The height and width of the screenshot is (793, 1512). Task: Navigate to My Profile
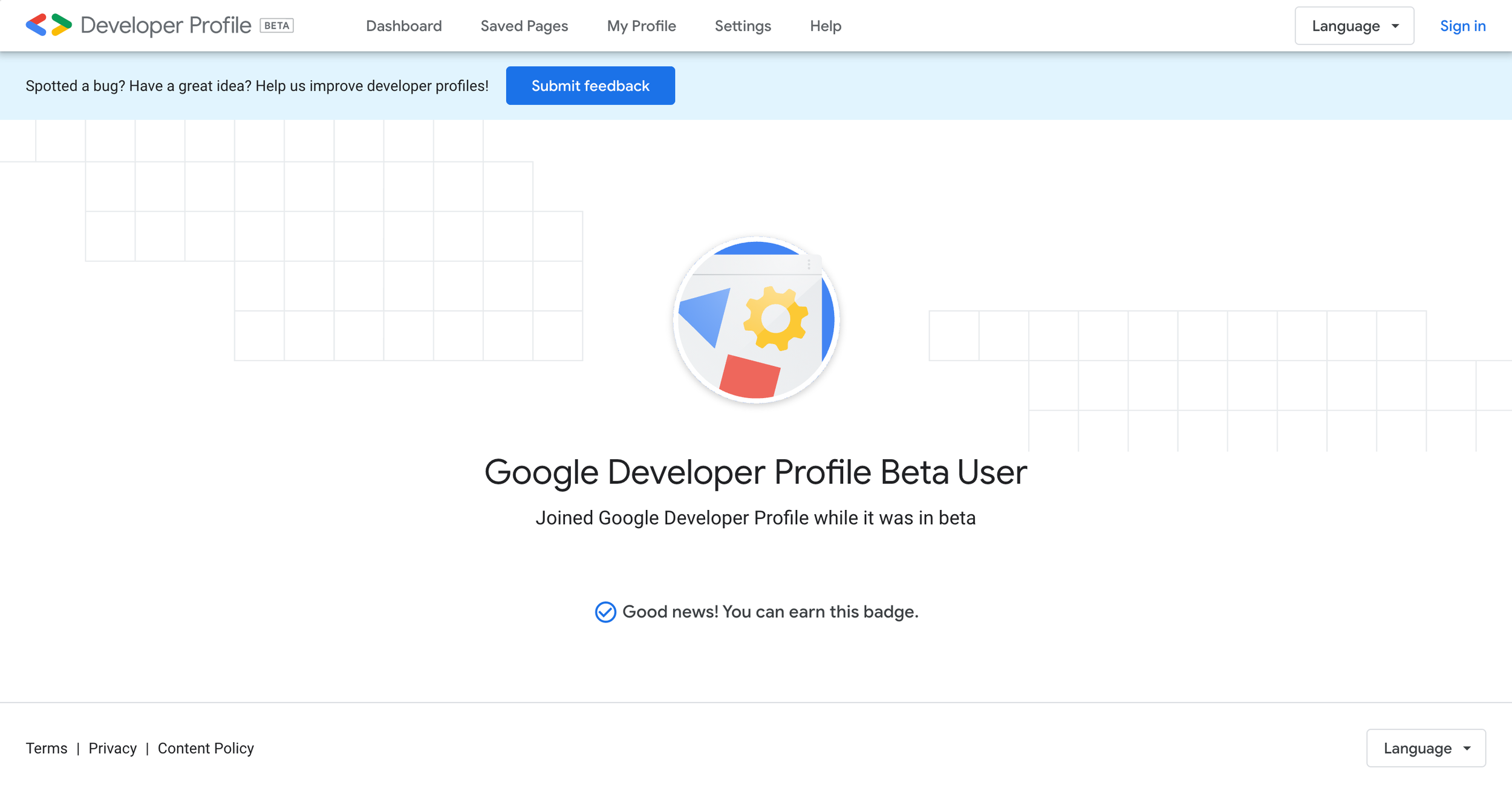click(641, 26)
